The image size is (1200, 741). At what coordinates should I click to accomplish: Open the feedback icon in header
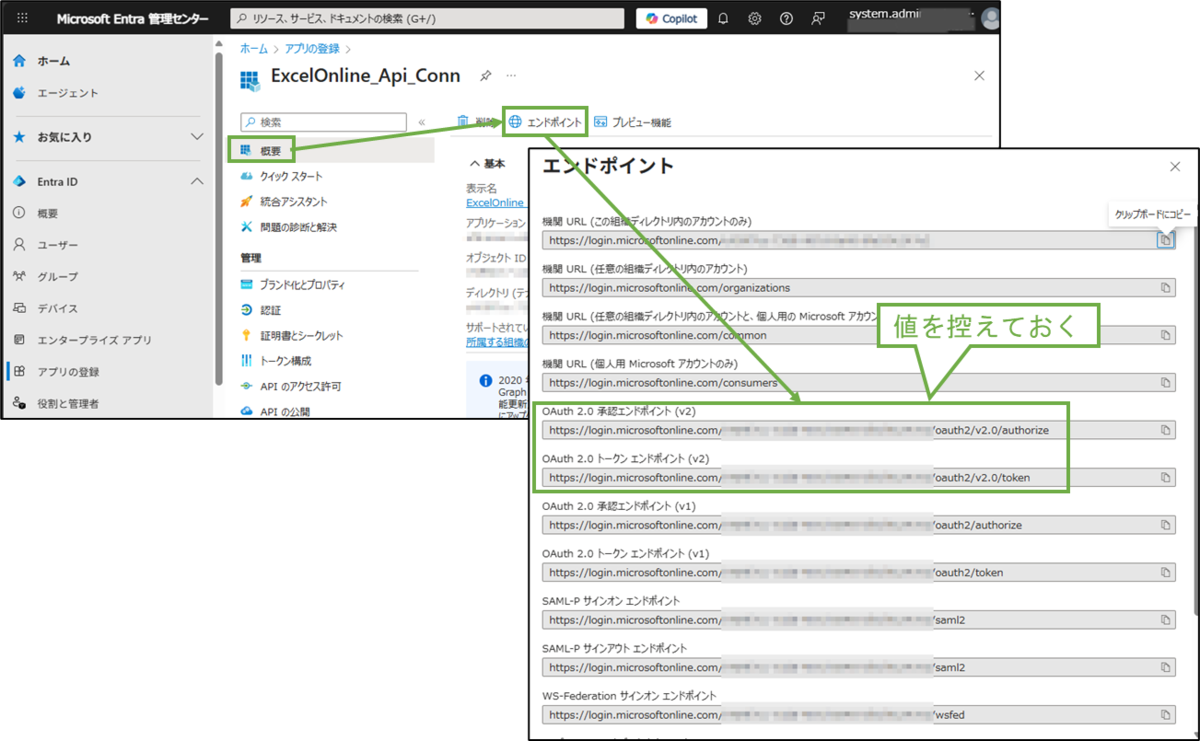click(x=818, y=19)
